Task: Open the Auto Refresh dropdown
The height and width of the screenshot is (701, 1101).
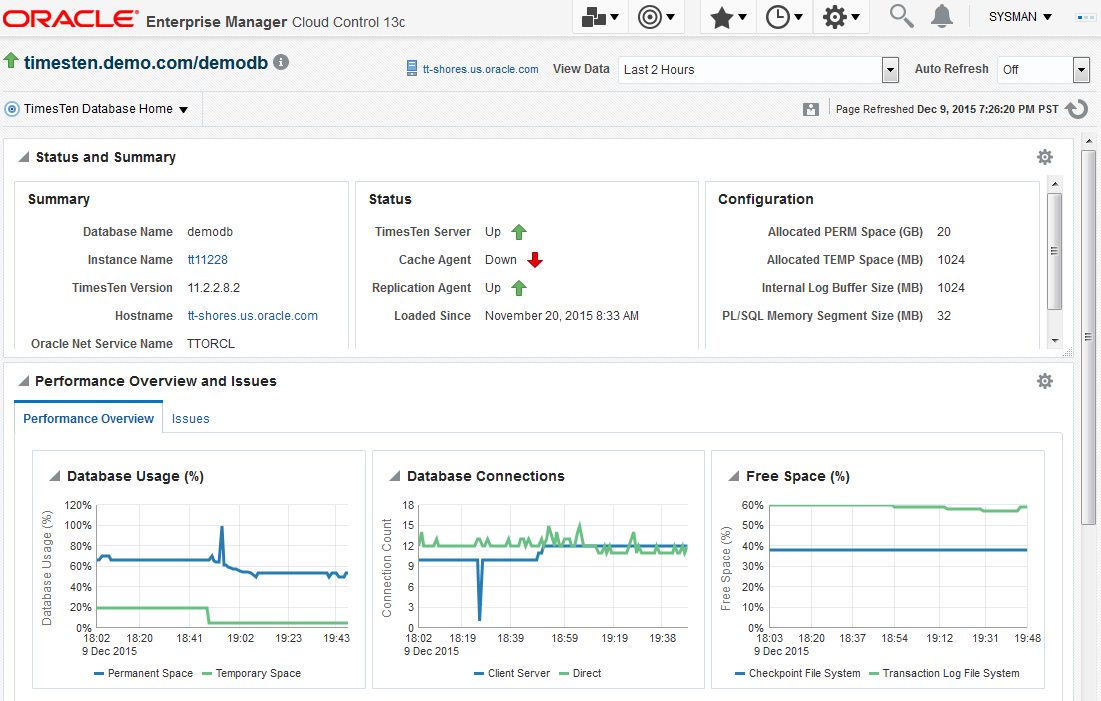Action: [1080, 70]
